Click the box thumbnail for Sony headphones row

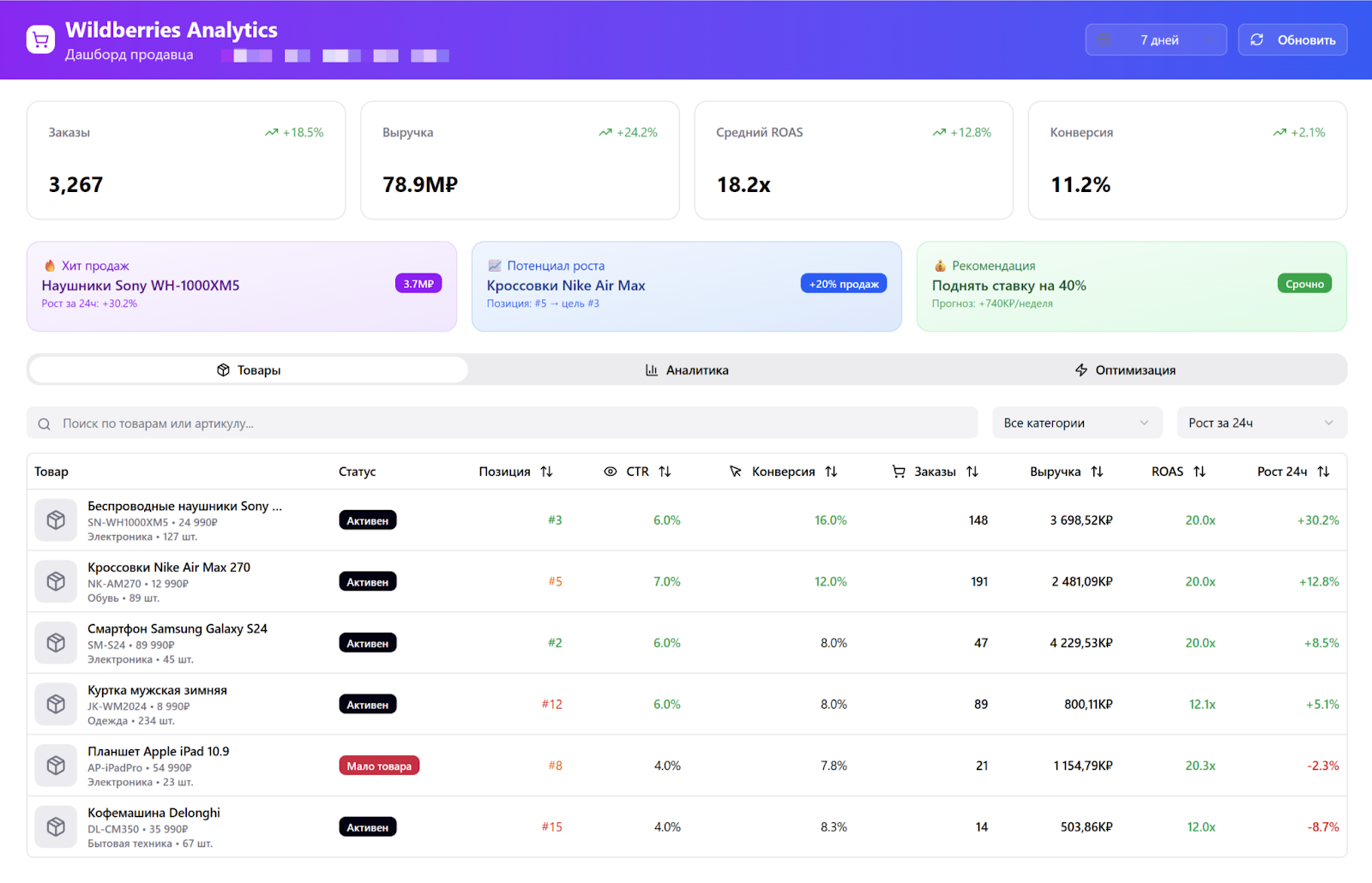56,520
